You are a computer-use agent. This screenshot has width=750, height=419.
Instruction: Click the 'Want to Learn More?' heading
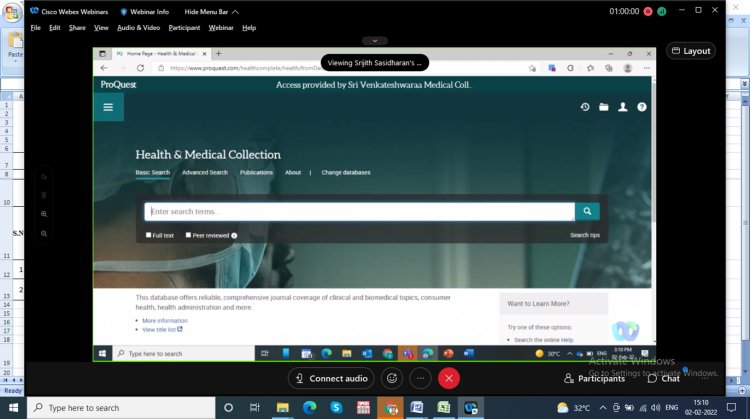[x=538, y=304]
